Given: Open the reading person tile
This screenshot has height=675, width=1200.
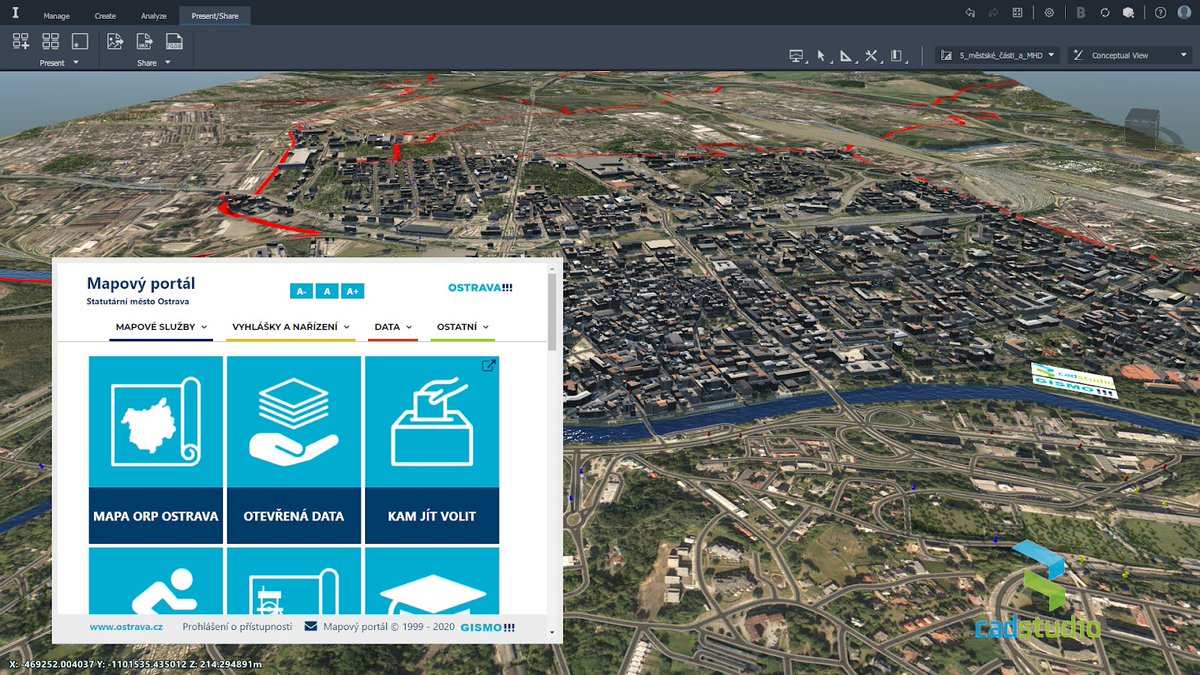Looking at the screenshot, I should click(156, 581).
